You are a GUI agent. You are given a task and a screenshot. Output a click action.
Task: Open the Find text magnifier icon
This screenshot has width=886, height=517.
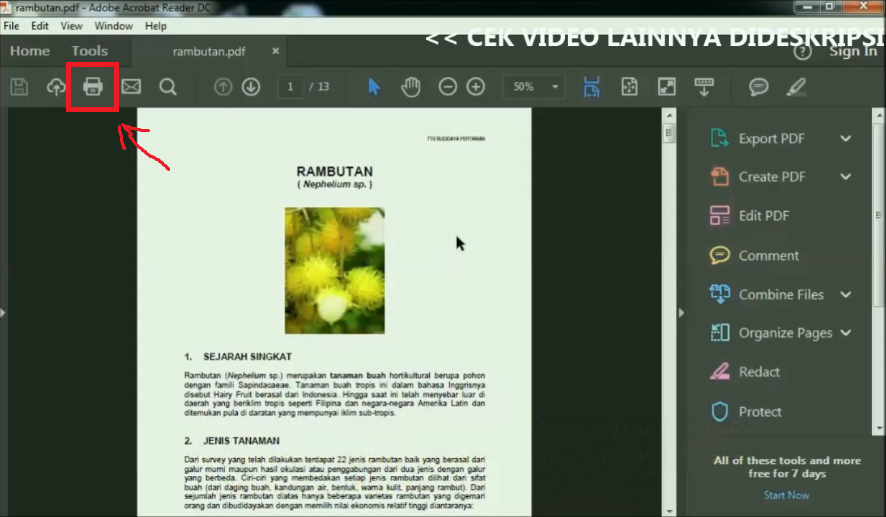(168, 86)
